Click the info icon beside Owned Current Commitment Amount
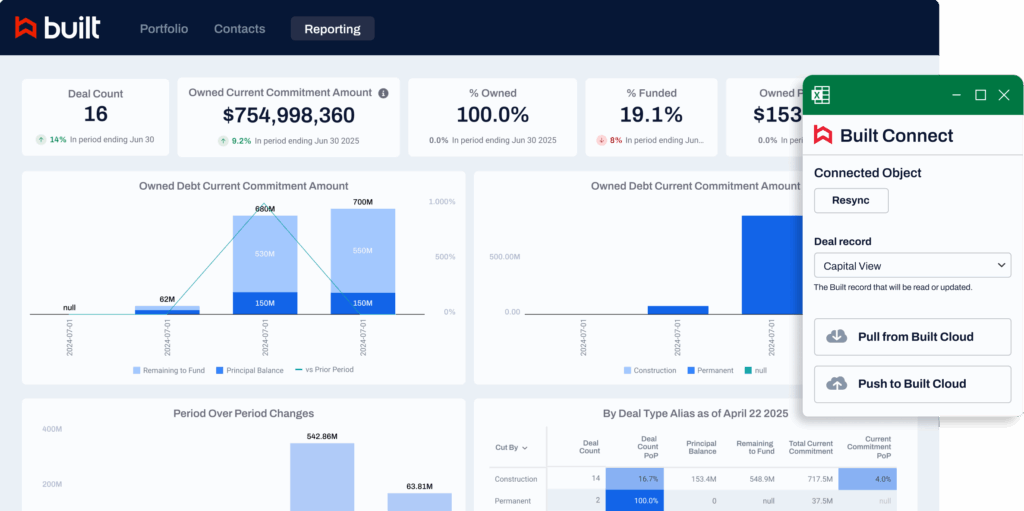This screenshot has width=1024, height=511. [383, 93]
